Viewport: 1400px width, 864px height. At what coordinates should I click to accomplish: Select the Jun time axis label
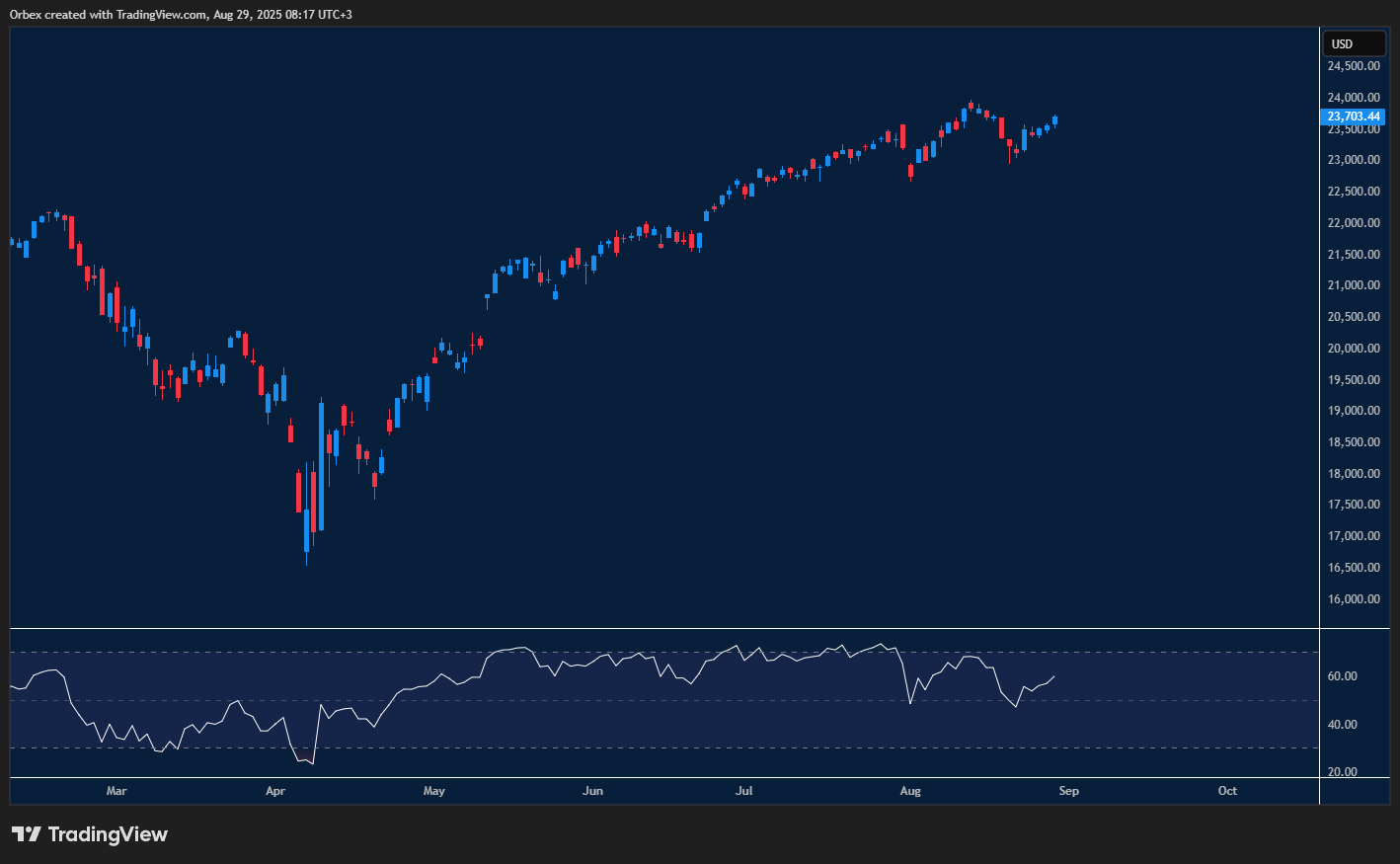click(x=592, y=791)
